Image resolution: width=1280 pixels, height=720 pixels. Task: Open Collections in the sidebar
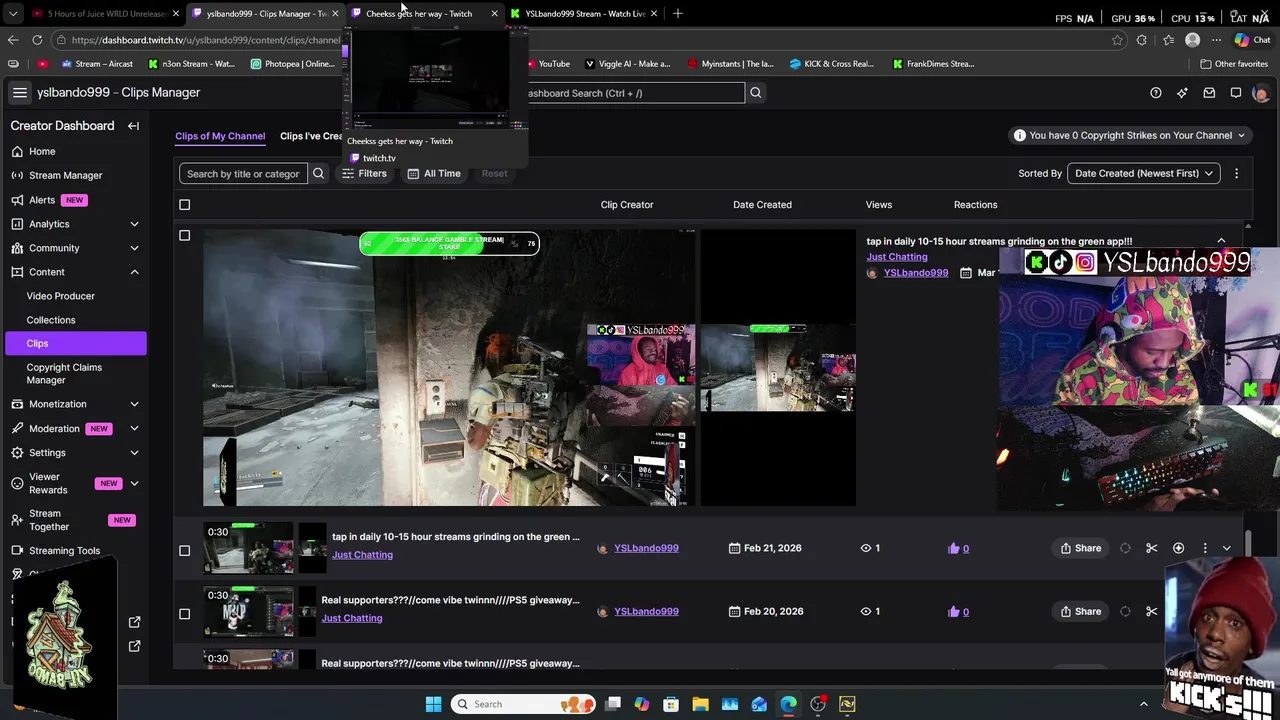pos(51,320)
